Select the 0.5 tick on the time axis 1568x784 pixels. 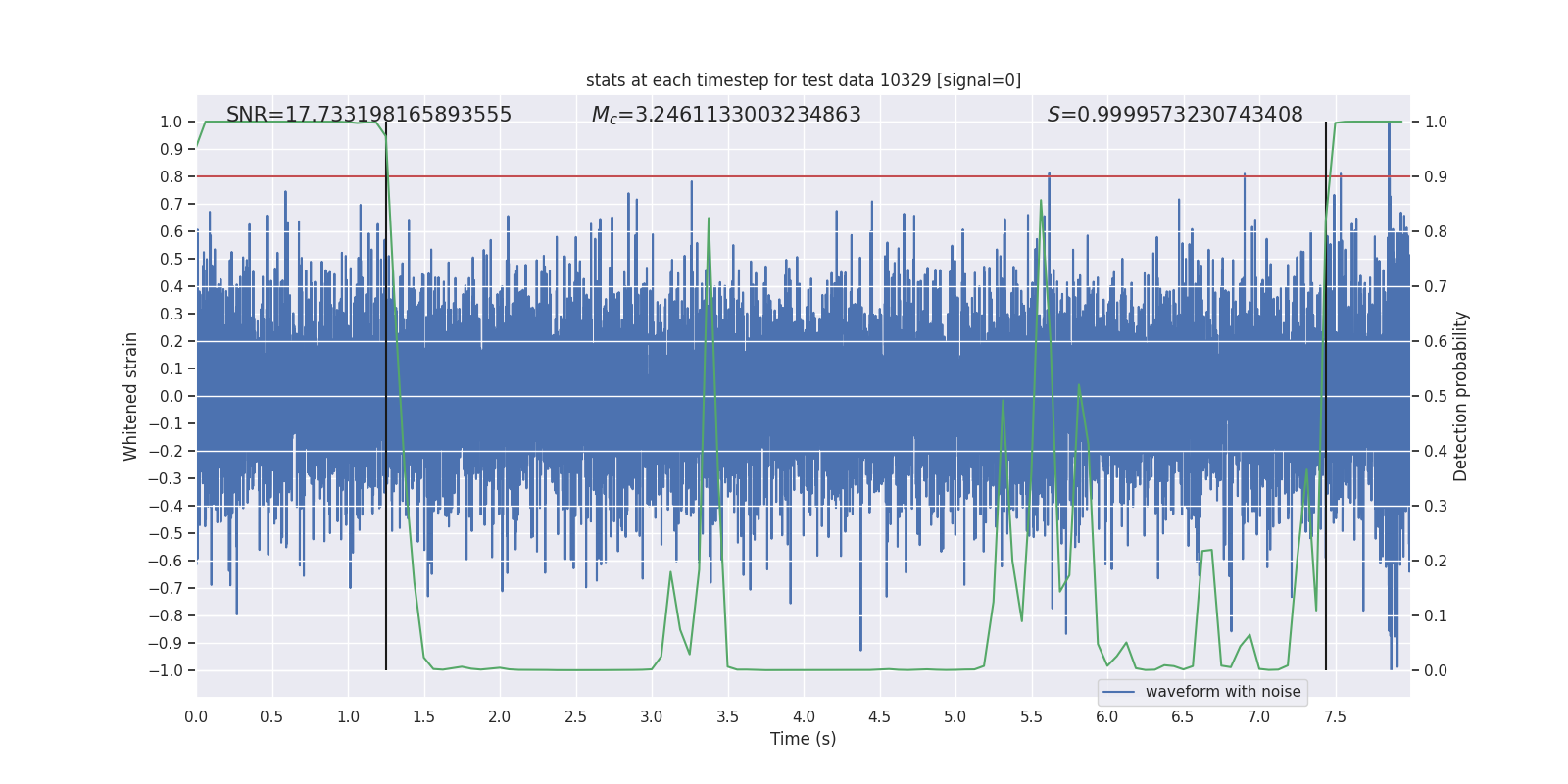click(271, 716)
